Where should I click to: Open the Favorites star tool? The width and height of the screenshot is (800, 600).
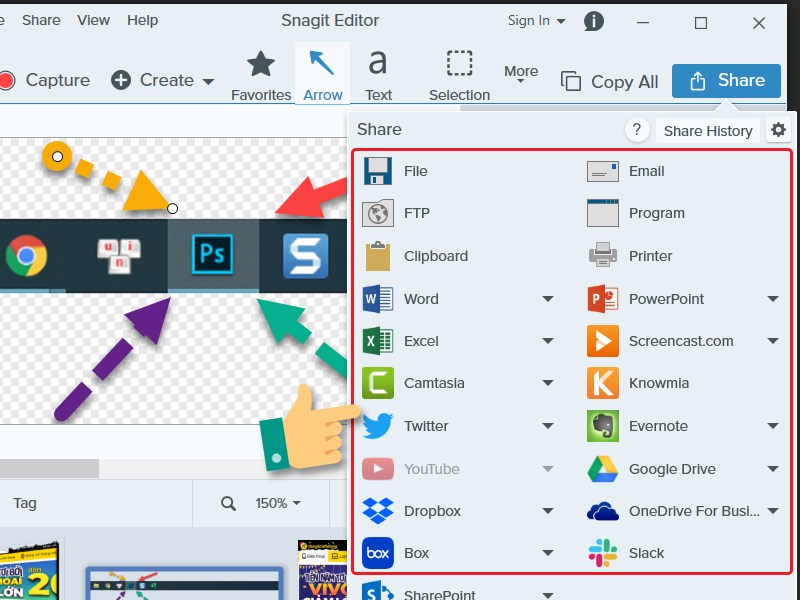click(261, 76)
